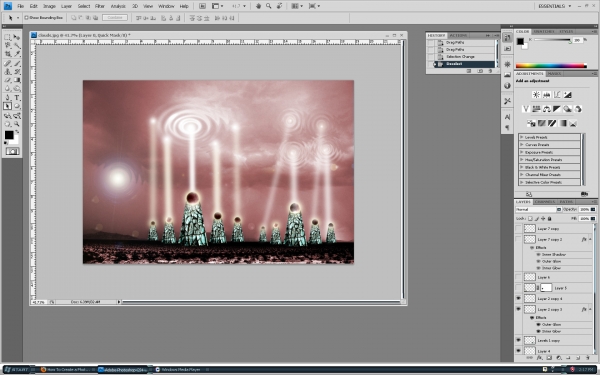Screen dimensions: 600x375
Task: Select the Gradient tool
Action: [x=17, y=80]
